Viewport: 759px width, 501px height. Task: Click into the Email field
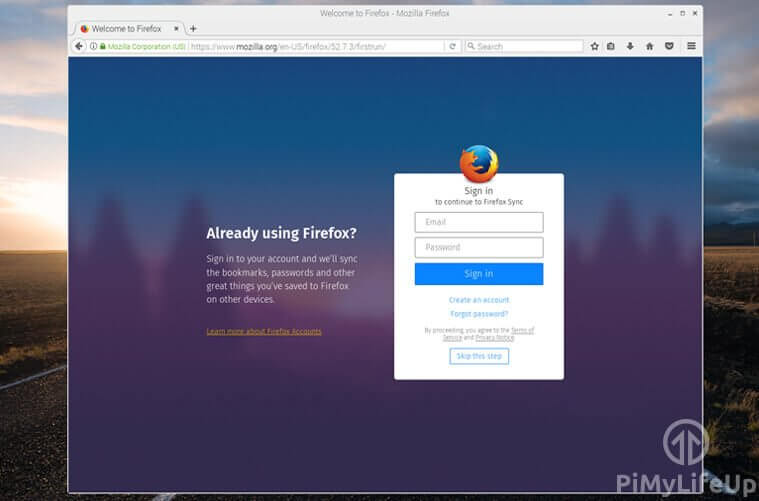(479, 222)
